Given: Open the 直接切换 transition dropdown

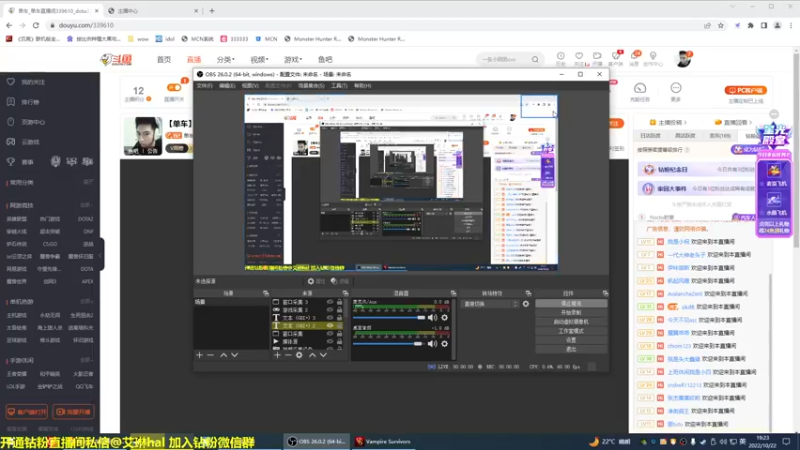Looking at the screenshot, I should pos(490,304).
